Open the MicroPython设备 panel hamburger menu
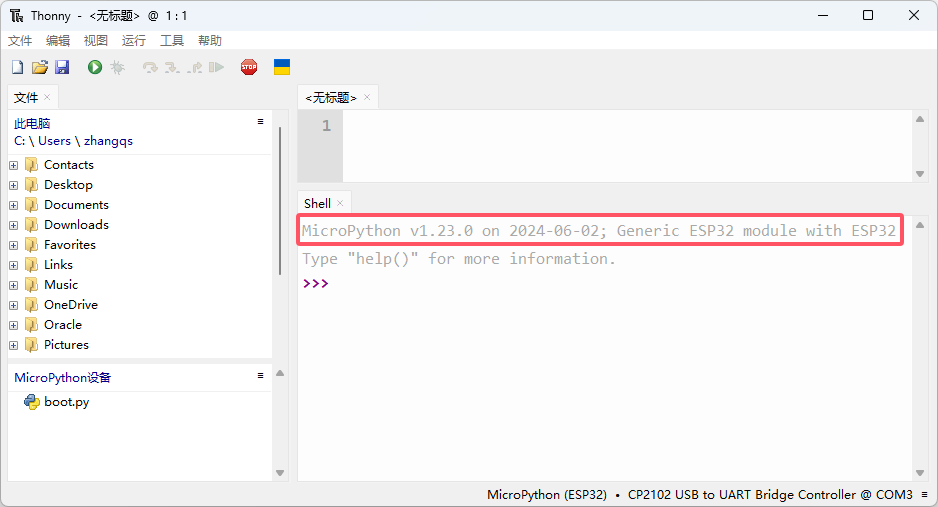Image resolution: width=938 pixels, height=507 pixels. [x=260, y=375]
